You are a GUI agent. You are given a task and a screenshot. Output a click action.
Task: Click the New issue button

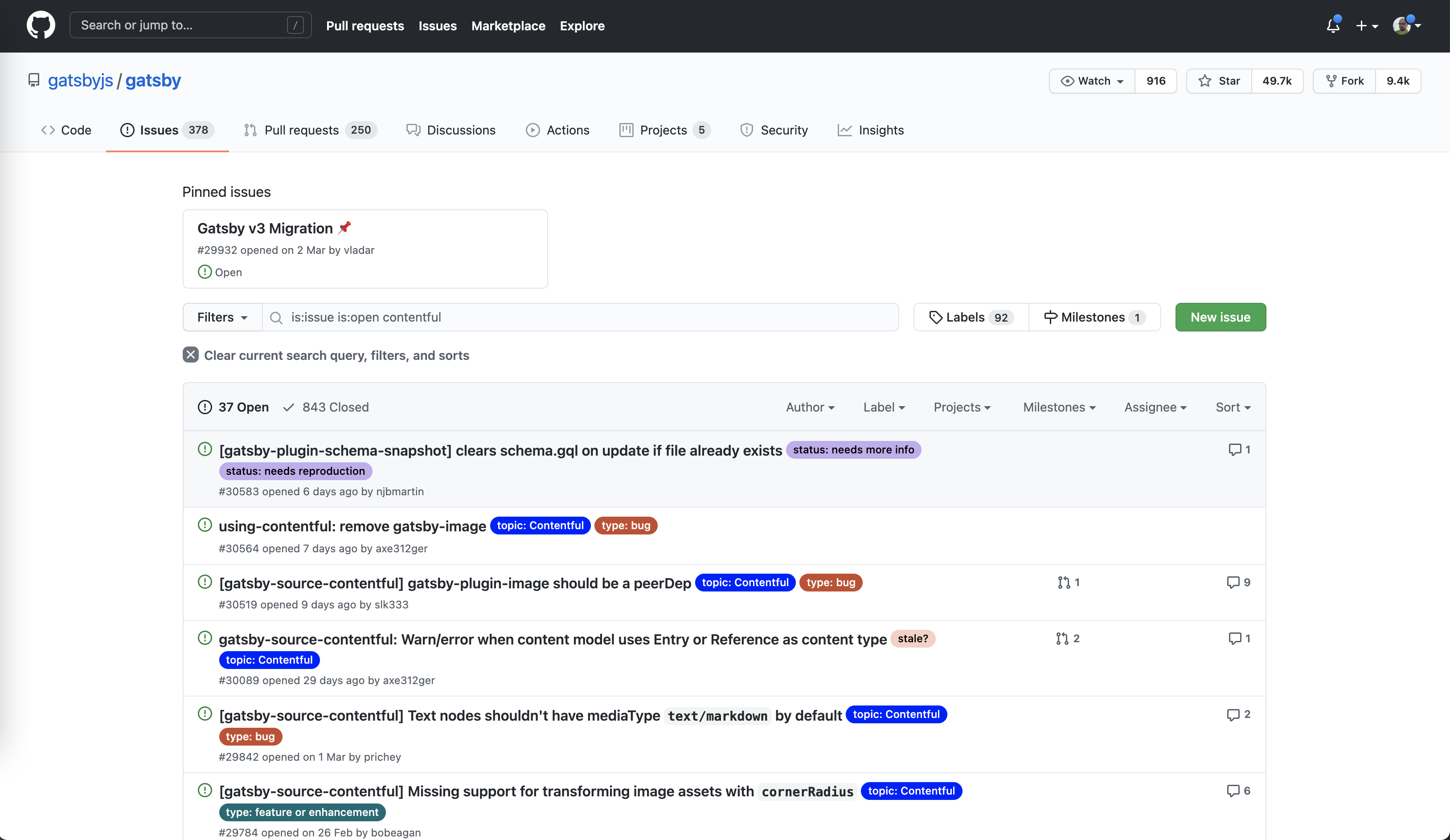1221,318
